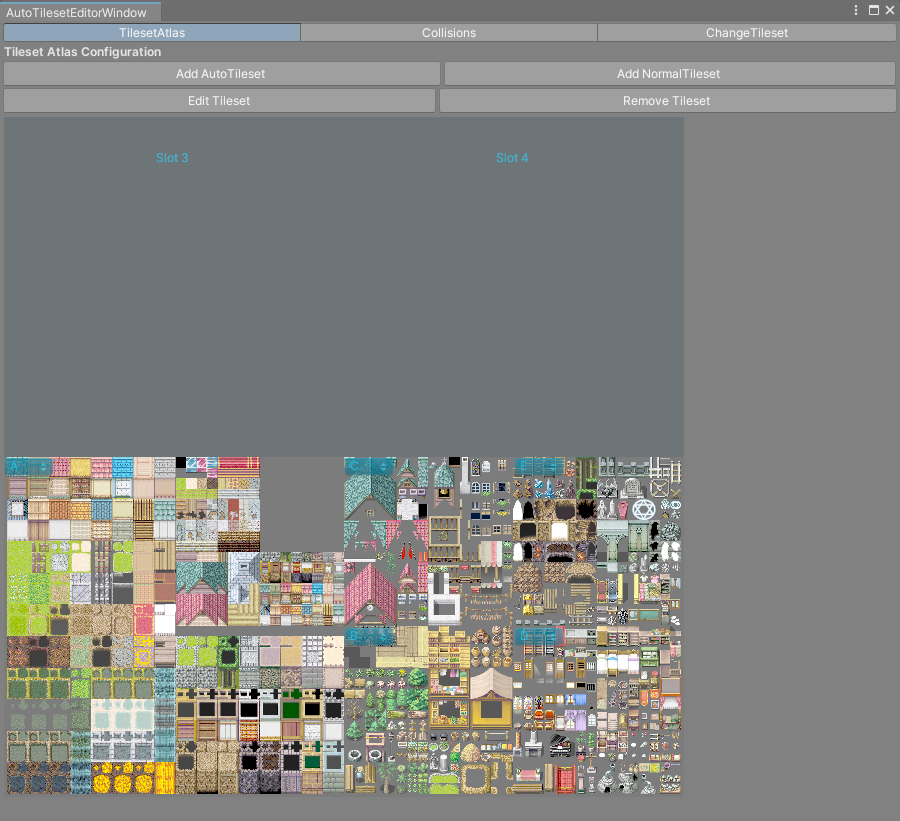900x821 pixels.
Task: Open the window's three-dot options menu
Action: (856, 10)
